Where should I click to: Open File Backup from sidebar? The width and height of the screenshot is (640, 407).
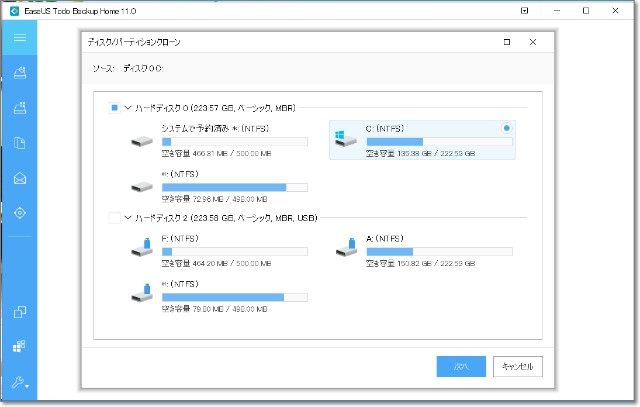coord(19,143)
